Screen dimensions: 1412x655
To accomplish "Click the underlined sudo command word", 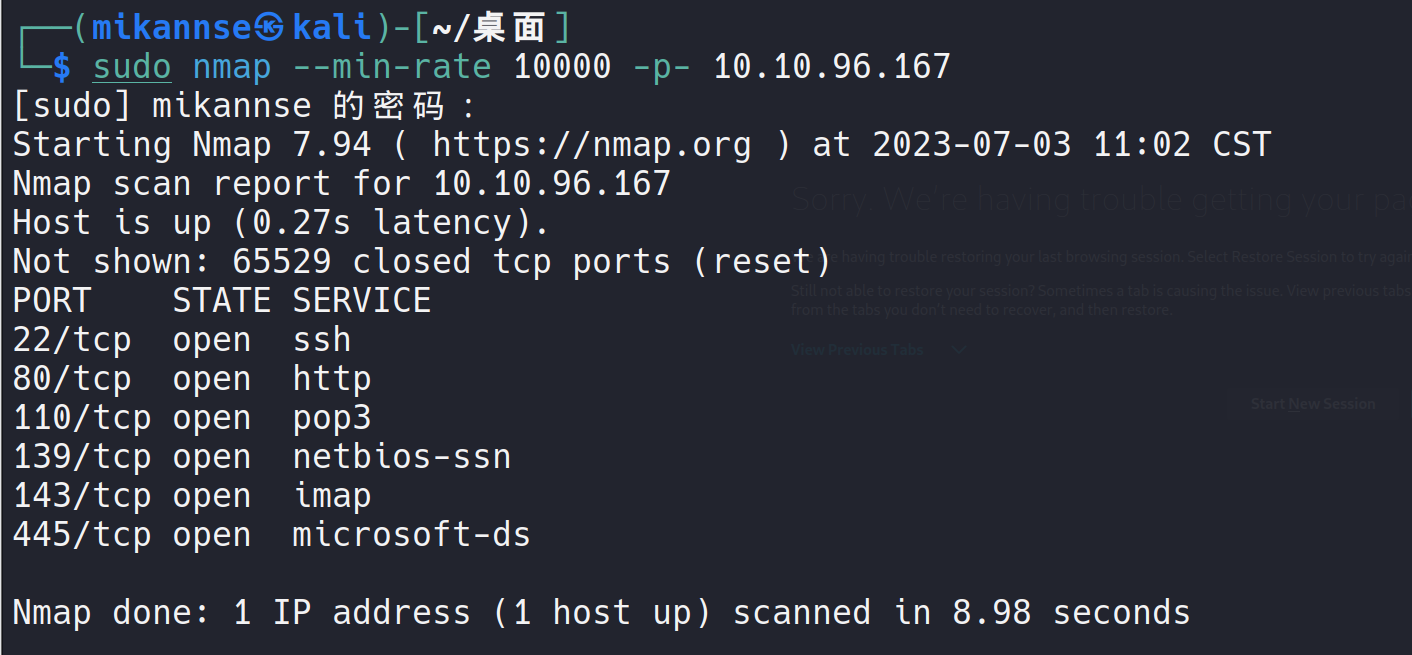I will [132, 67].
